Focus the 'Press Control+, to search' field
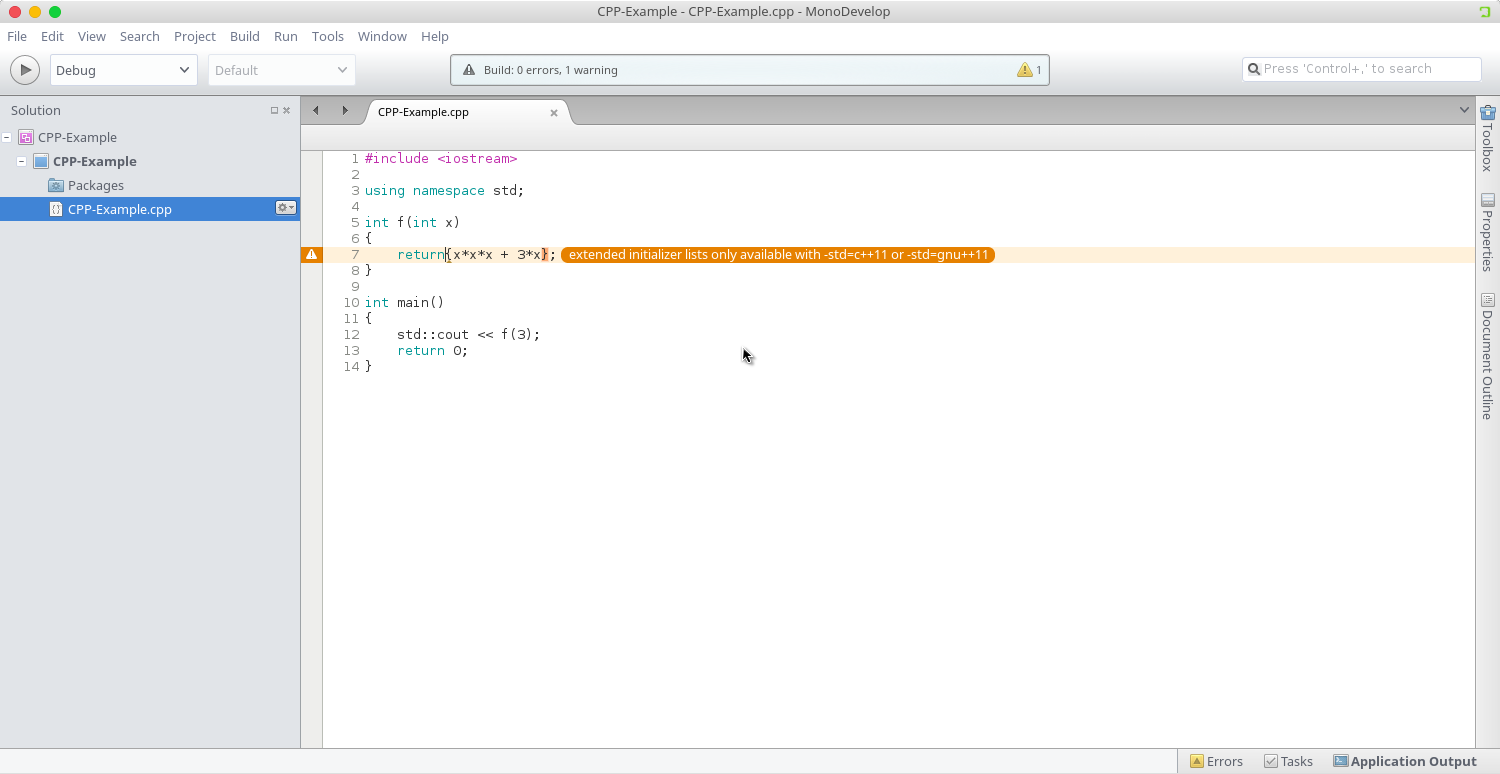 tap(1362, 69)
